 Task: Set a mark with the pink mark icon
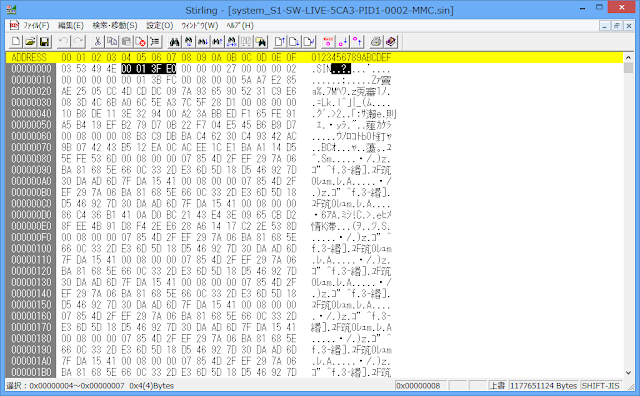(x=328, y=42)
